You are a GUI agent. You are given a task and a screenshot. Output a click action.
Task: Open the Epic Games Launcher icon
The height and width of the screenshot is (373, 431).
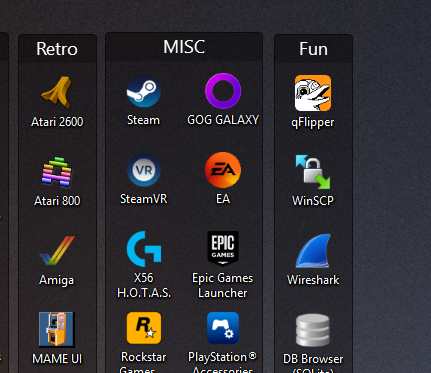pos(223,249)
